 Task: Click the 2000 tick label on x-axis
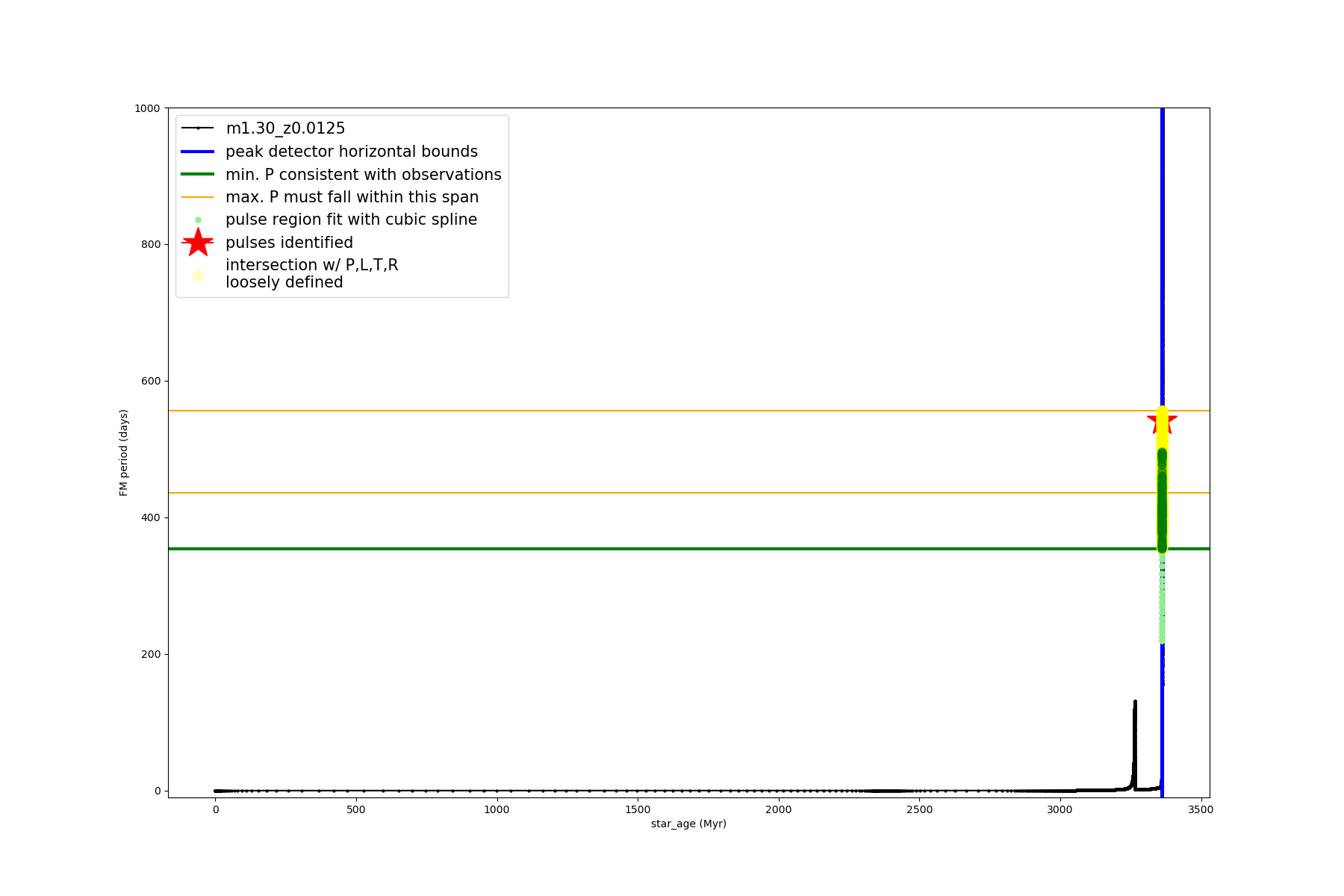(x=779, y=809)
